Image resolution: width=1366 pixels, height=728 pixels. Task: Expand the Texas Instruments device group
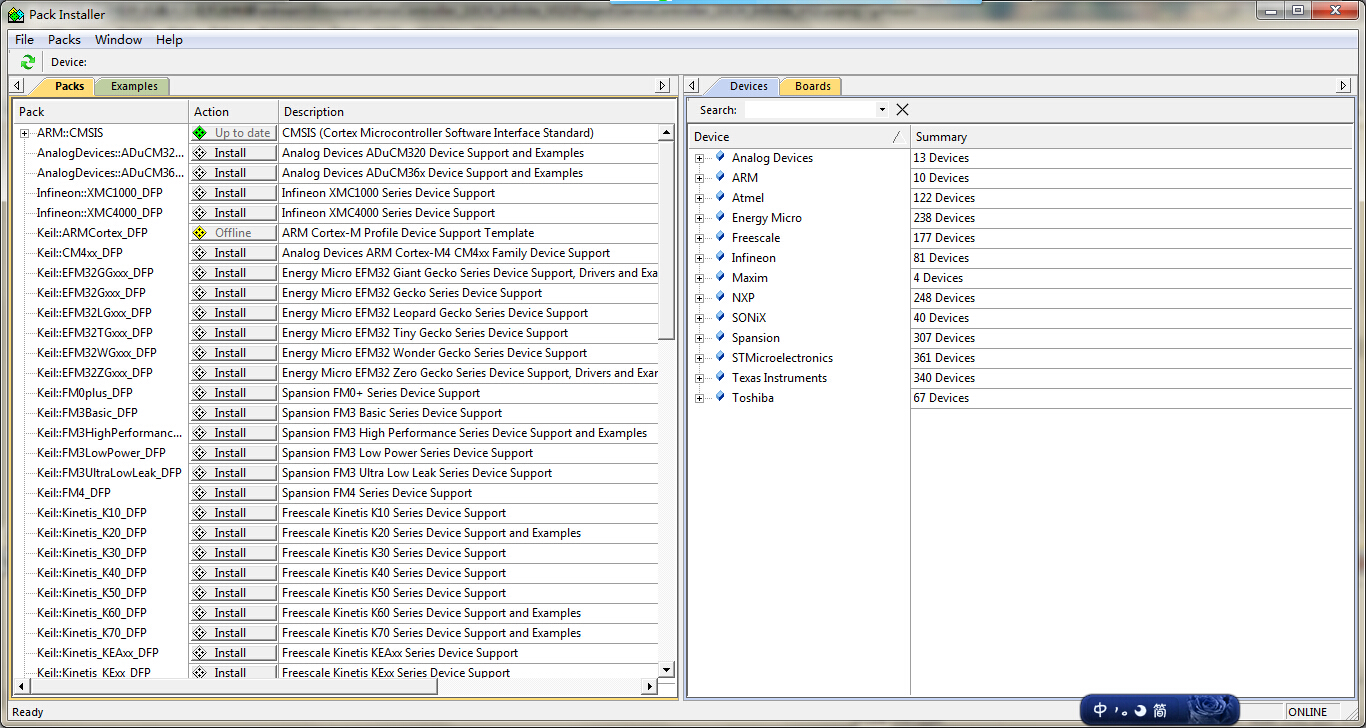700,378
